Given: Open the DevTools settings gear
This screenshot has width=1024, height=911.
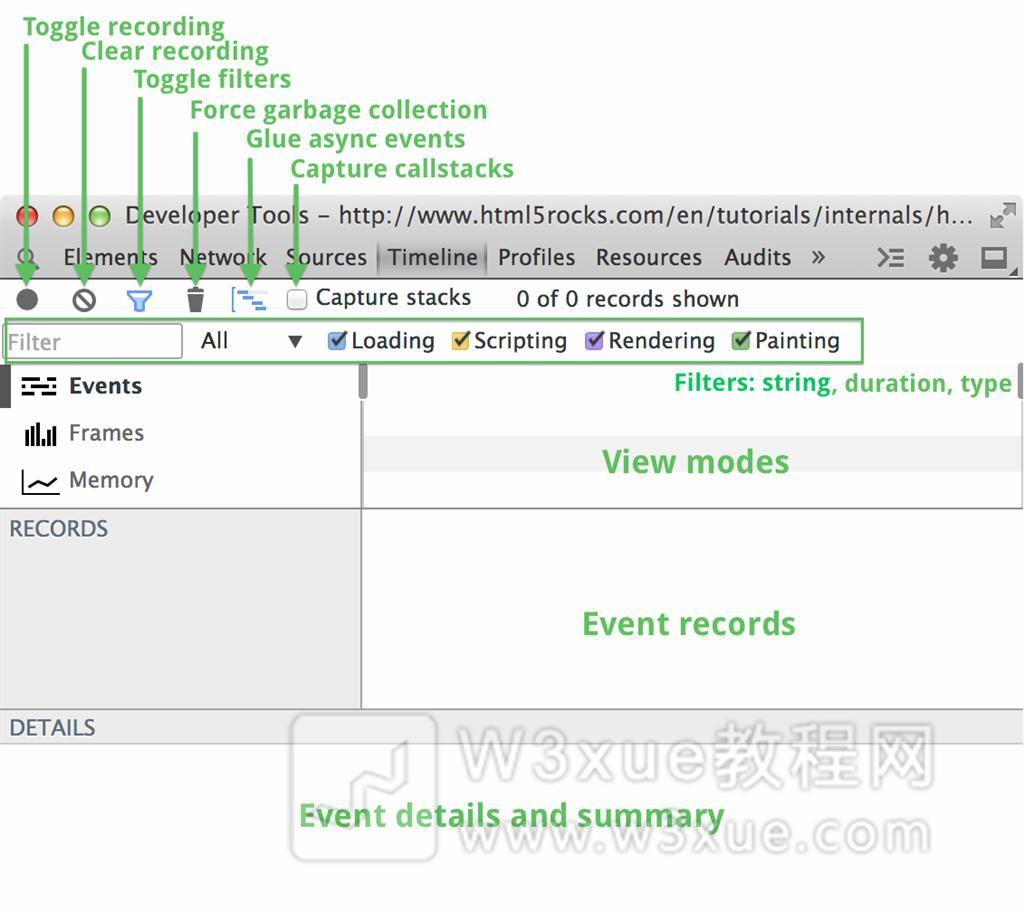Looking at the screenshot, I should [x=944, y=258].
